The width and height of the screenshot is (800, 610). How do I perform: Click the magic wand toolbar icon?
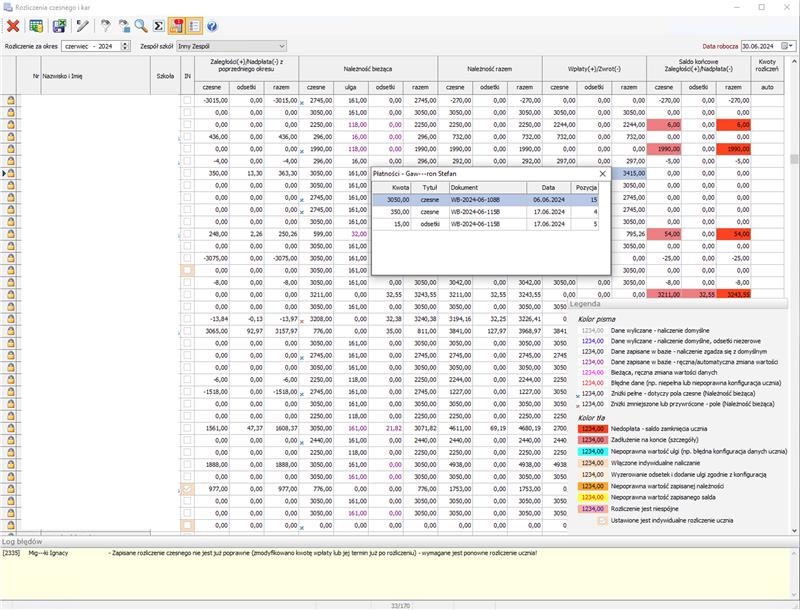[x=83, y=25]
